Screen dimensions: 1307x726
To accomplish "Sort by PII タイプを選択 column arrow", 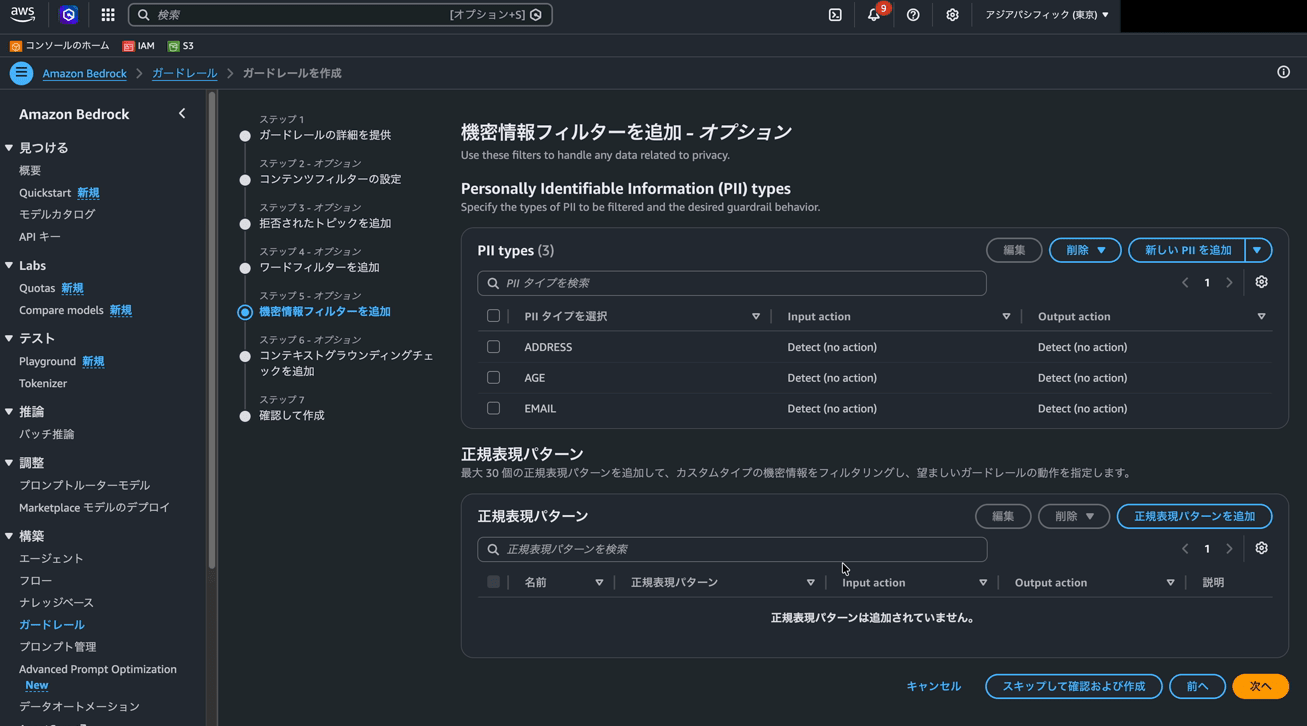I will 756,316.
